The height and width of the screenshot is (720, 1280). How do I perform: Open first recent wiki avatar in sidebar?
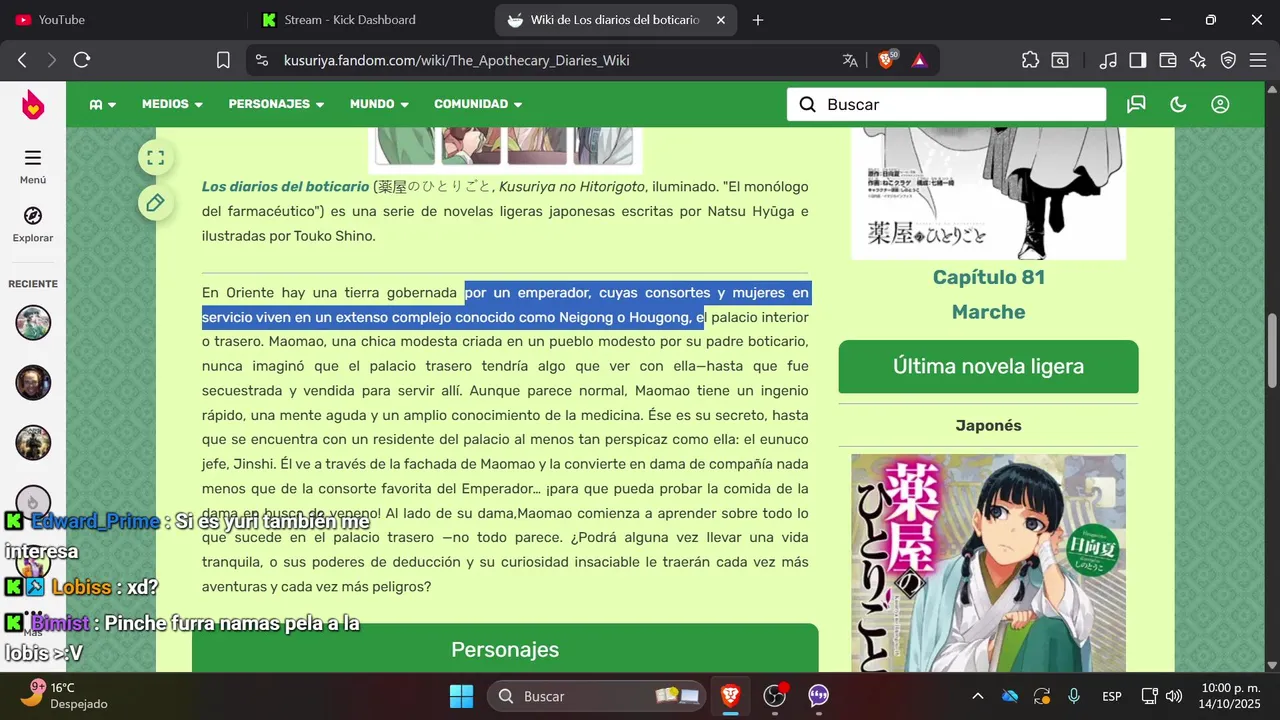[x=33, y=323]
